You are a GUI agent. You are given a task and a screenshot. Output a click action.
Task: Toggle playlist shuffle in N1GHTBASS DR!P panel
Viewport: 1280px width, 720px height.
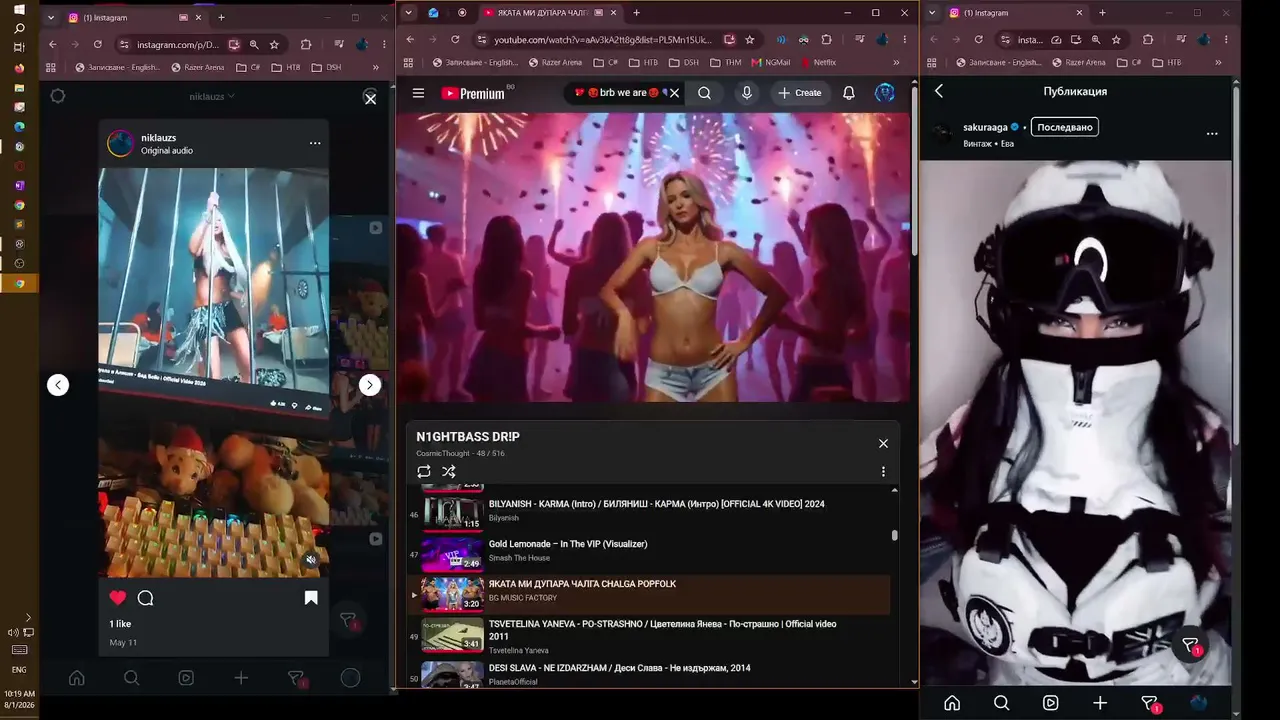pyautogui.click(x=449, y=472)
